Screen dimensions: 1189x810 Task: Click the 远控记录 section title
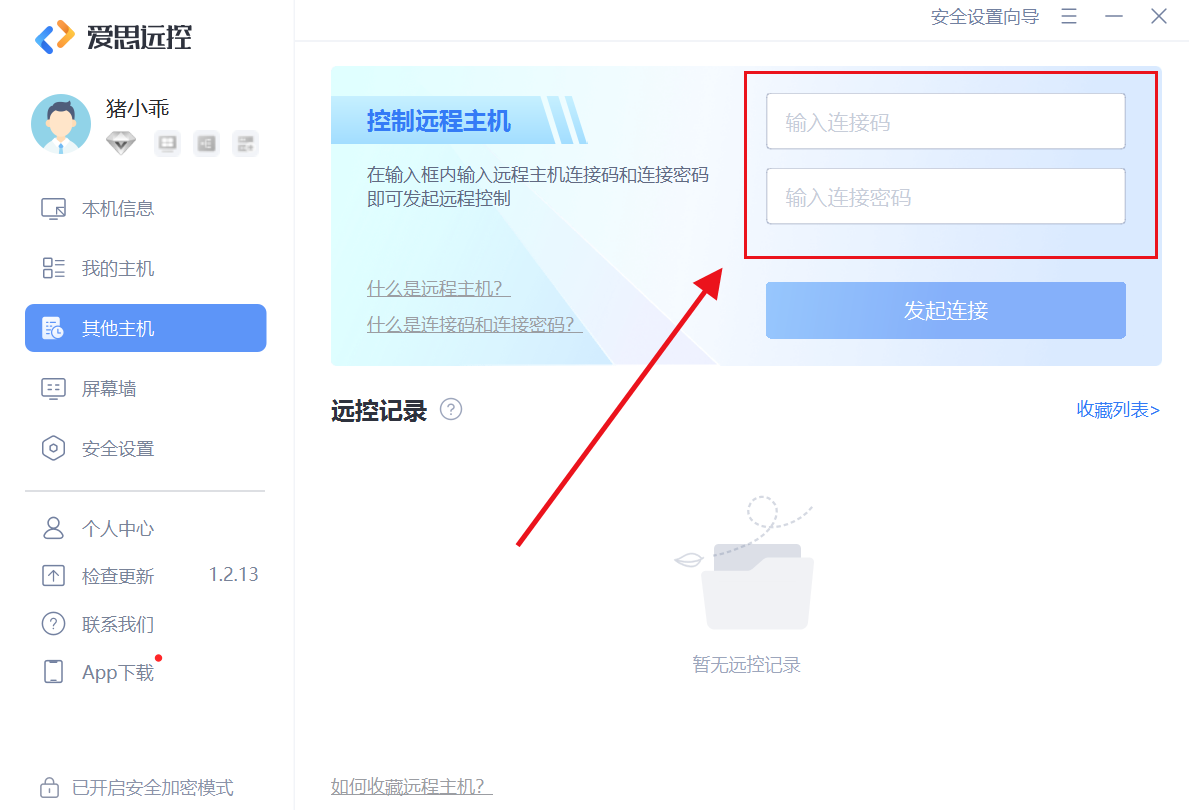click(x=378, y=411)
